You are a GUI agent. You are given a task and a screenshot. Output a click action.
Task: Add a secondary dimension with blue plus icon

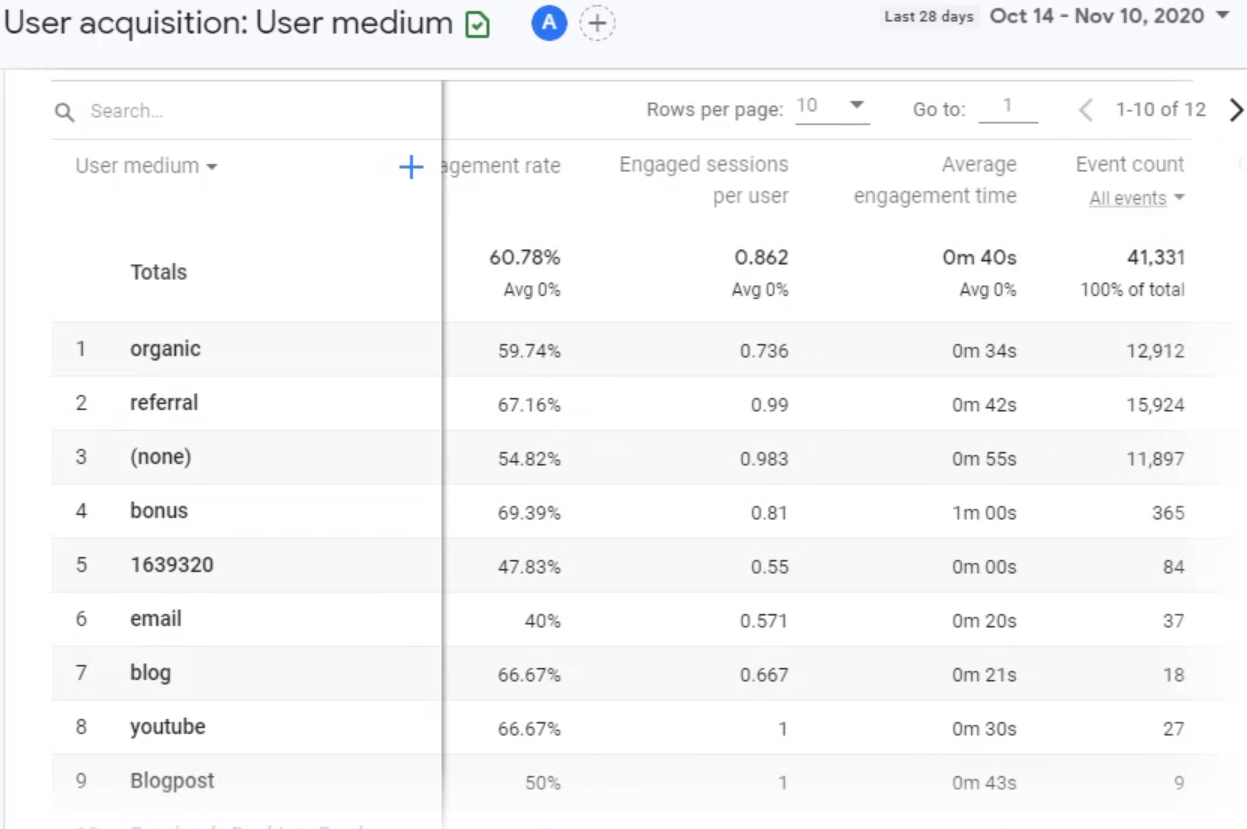point(410,167)
